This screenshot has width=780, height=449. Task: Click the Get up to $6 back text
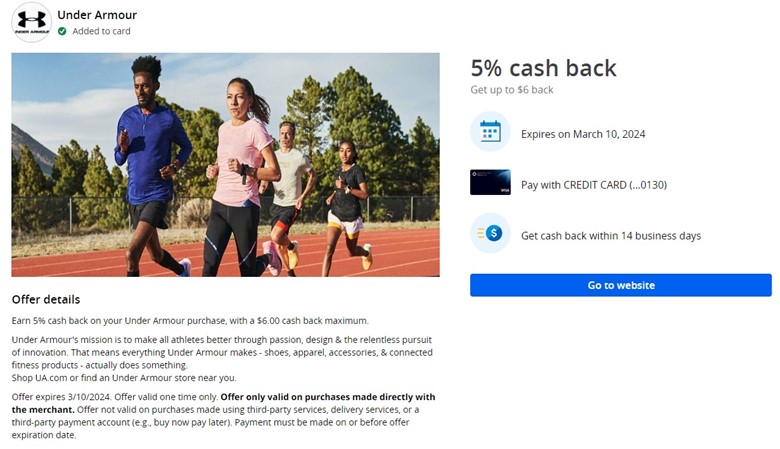[512, 90]
